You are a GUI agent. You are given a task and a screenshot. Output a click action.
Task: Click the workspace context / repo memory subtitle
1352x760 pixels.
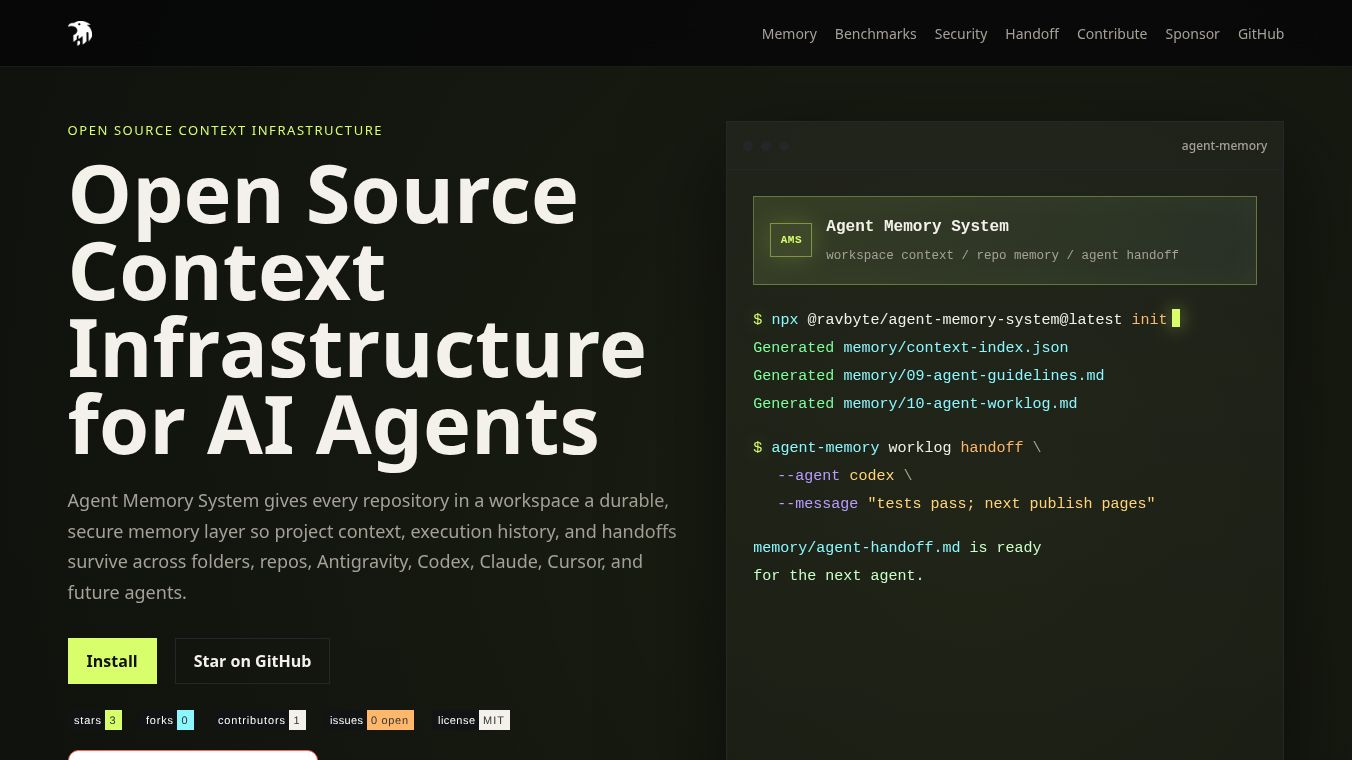click(x=1002, y=255)
